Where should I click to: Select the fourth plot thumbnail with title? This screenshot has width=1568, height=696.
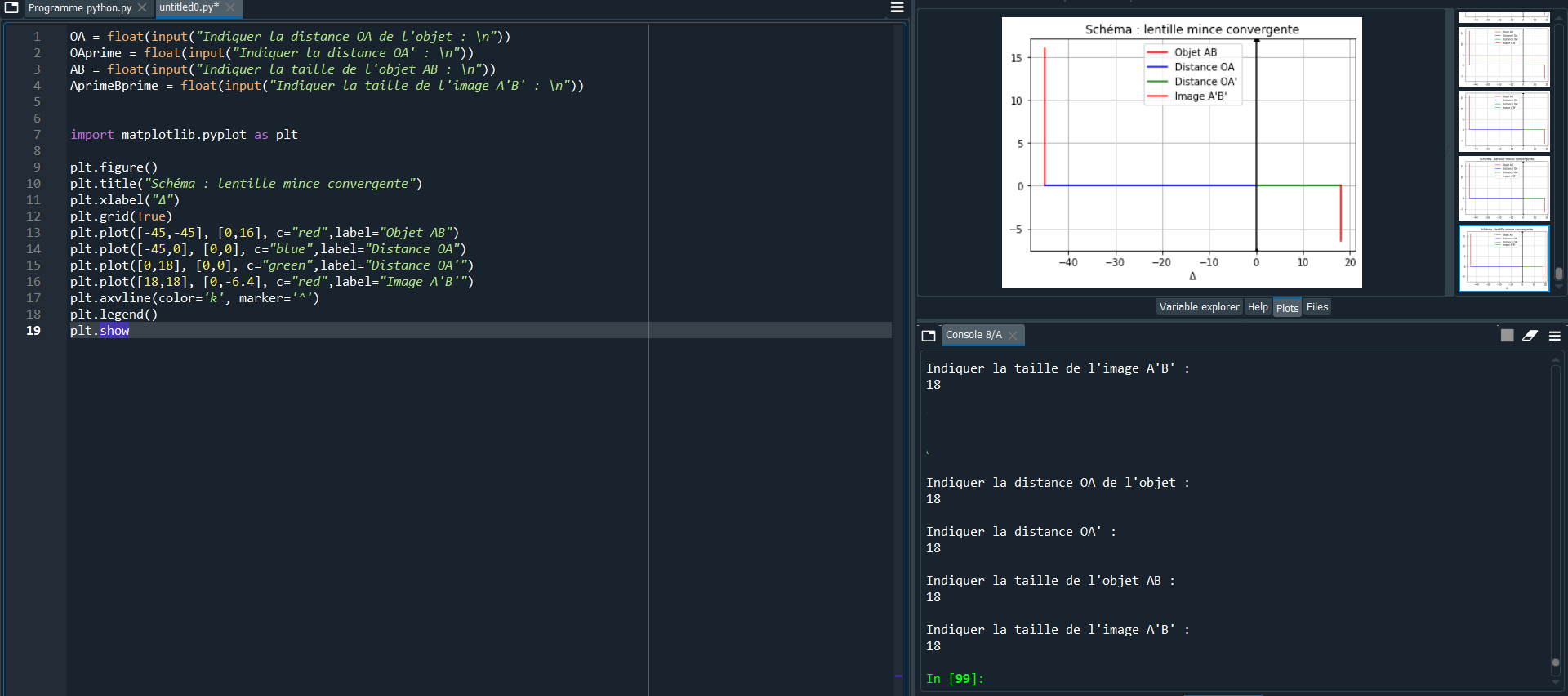click(1503, 189)
